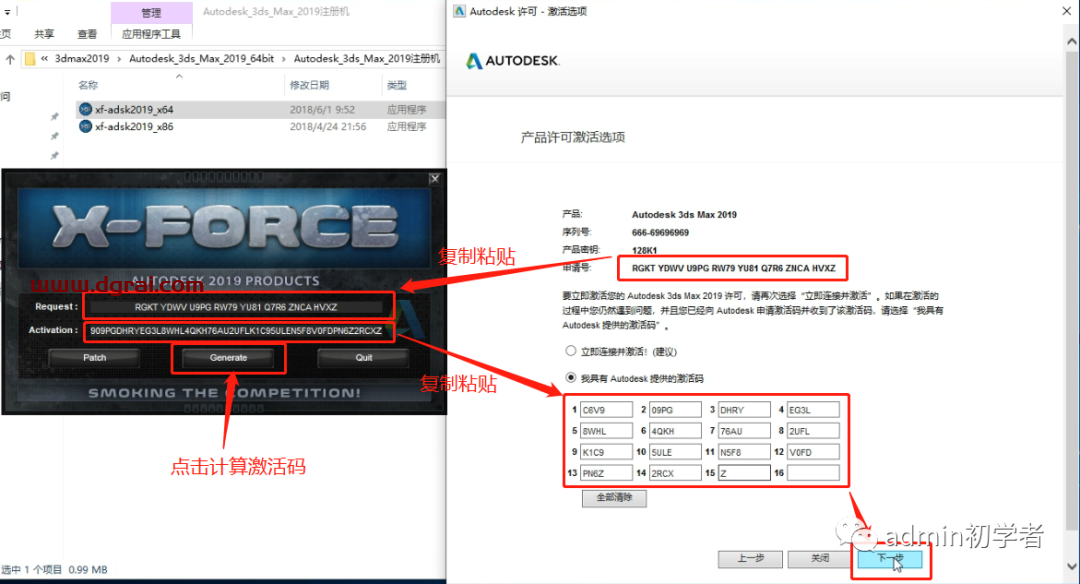Click activation code box 11 containing N5F8
1080x584 pixels.
click(x=744, y=452)
